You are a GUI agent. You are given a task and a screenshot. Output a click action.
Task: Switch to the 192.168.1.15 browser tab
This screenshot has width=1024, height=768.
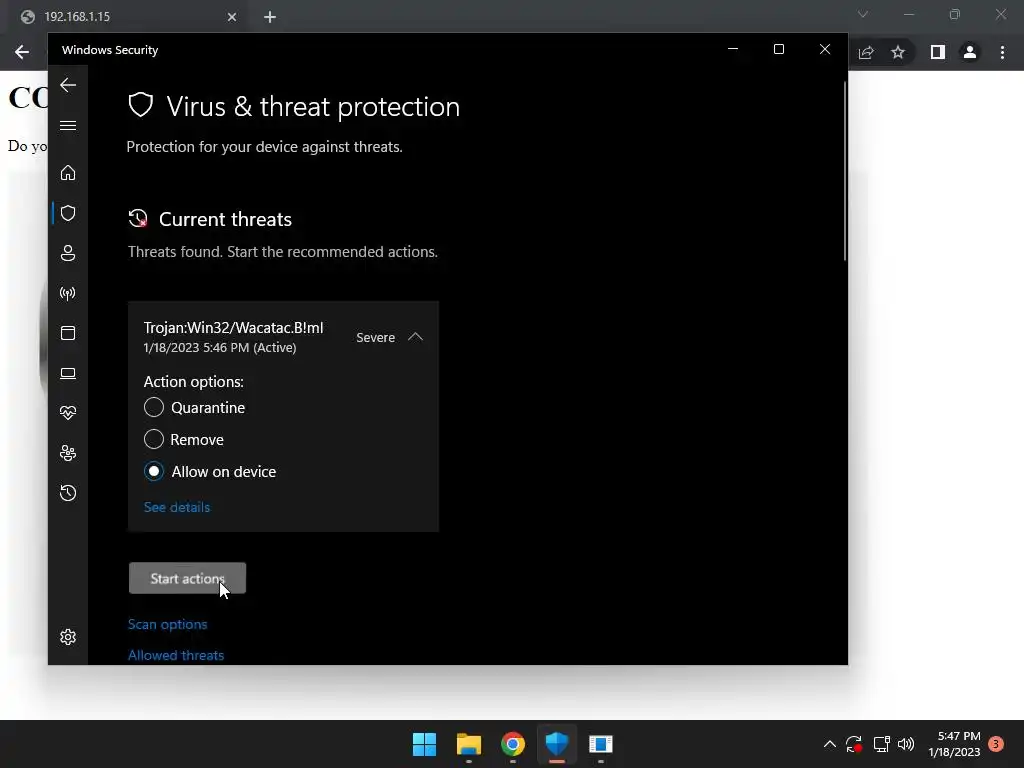(x=128, y=17)
